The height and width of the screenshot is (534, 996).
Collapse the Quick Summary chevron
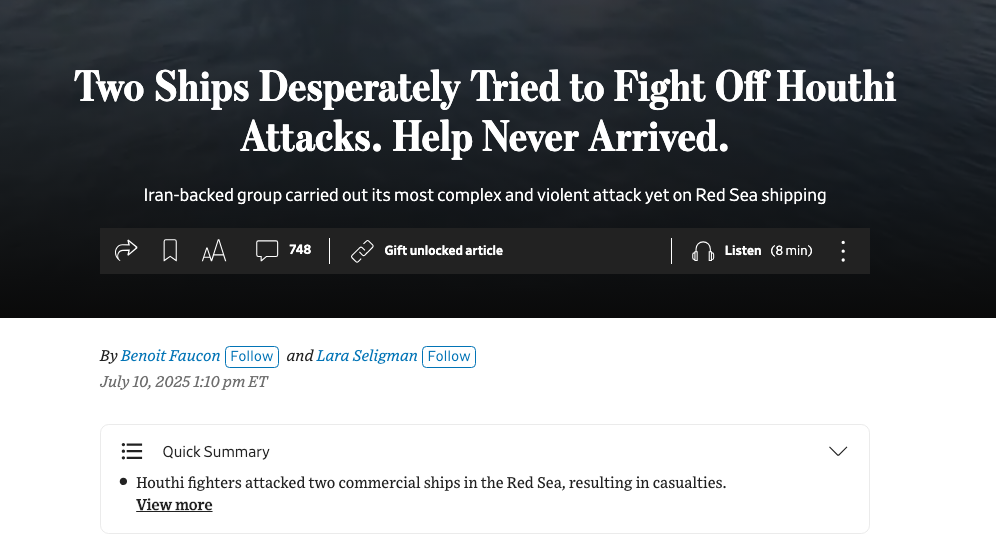tap(838, 451)
